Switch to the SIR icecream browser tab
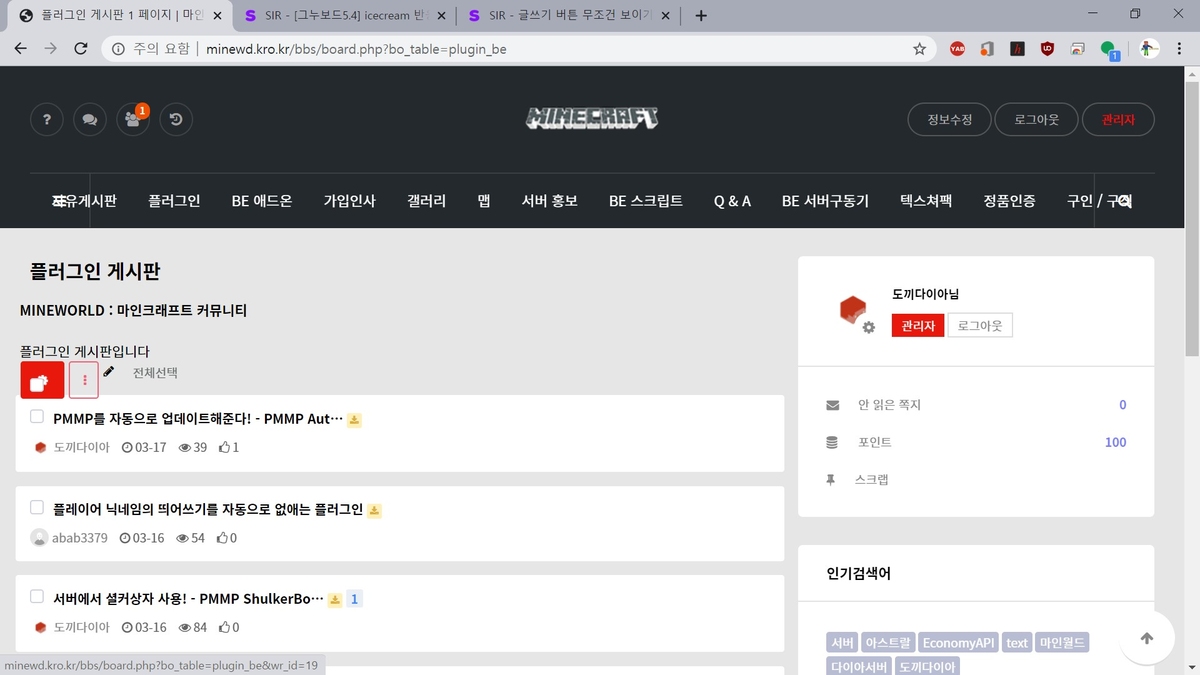1200x675 pixels. [343, 16]
